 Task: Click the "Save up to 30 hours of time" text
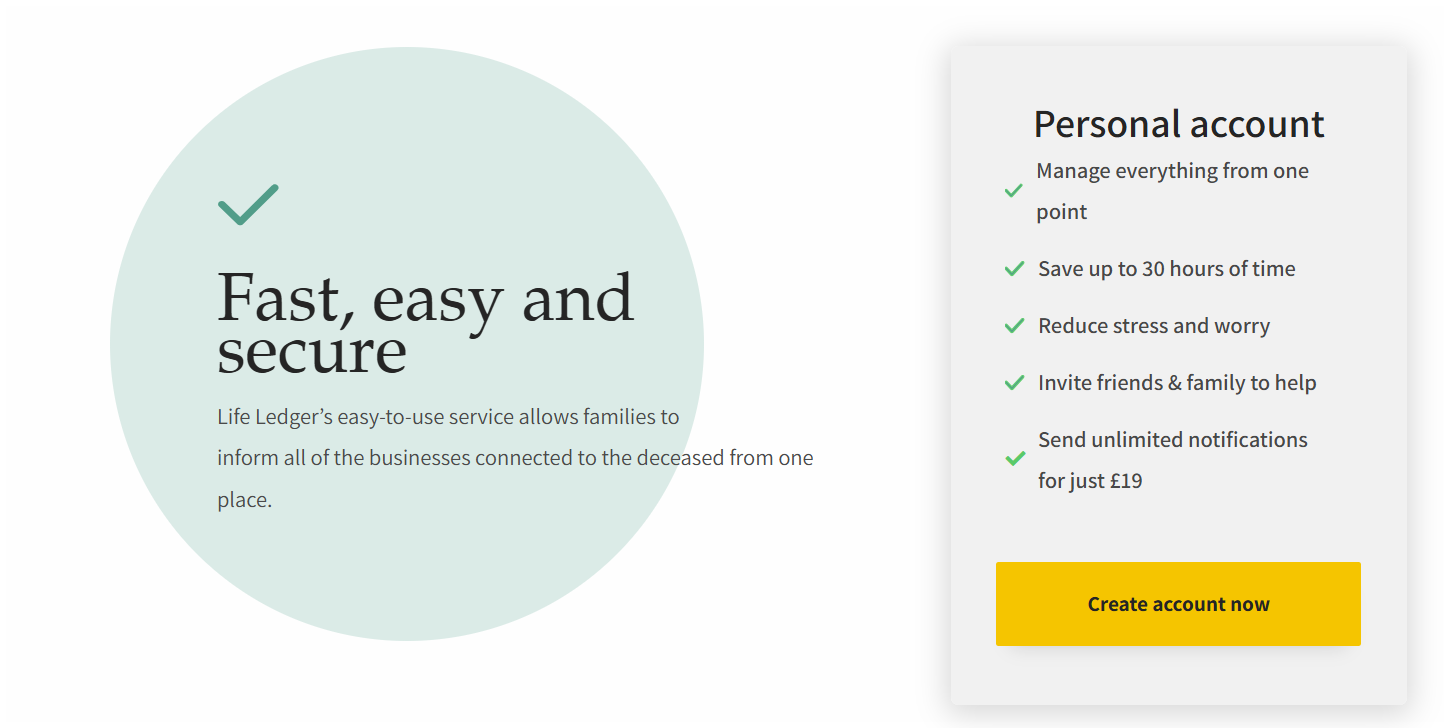pos(1166,269)
